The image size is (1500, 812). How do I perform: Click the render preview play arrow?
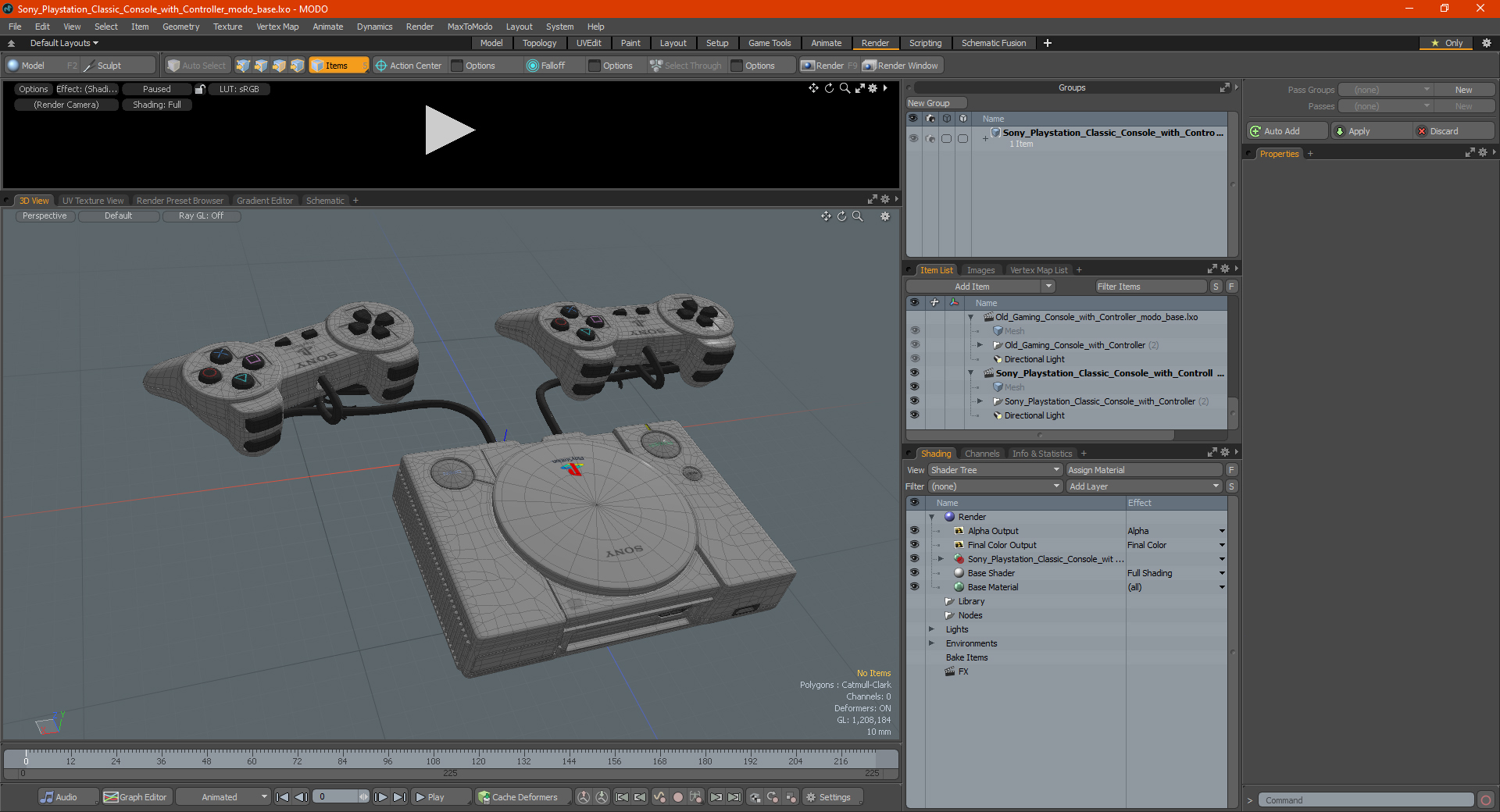tap(449, 130)
